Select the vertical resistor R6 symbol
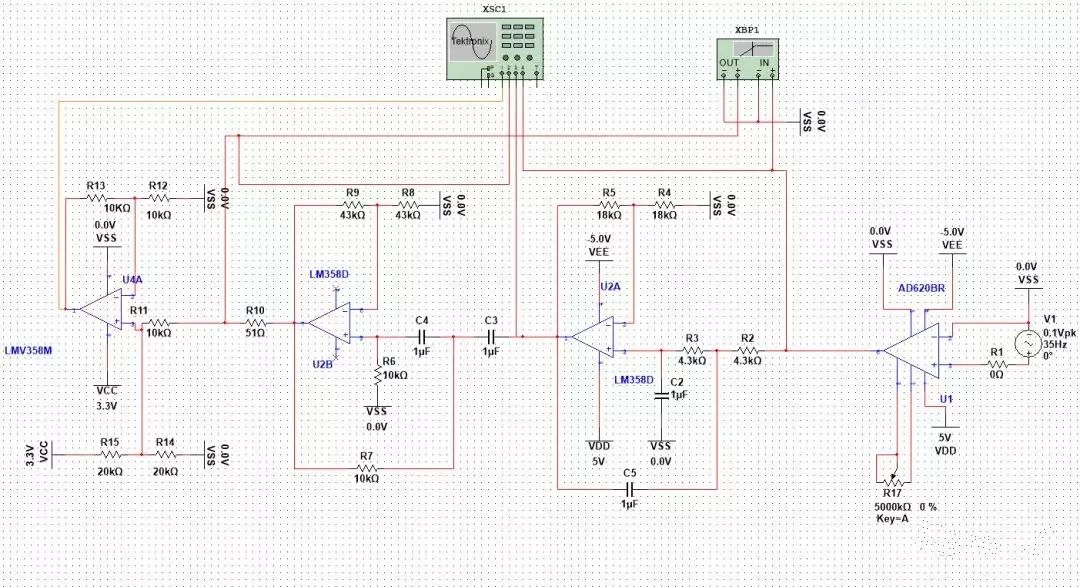The height and width of the screenshot is (587, 1080). pyautogui.click(x=377, y=375)
